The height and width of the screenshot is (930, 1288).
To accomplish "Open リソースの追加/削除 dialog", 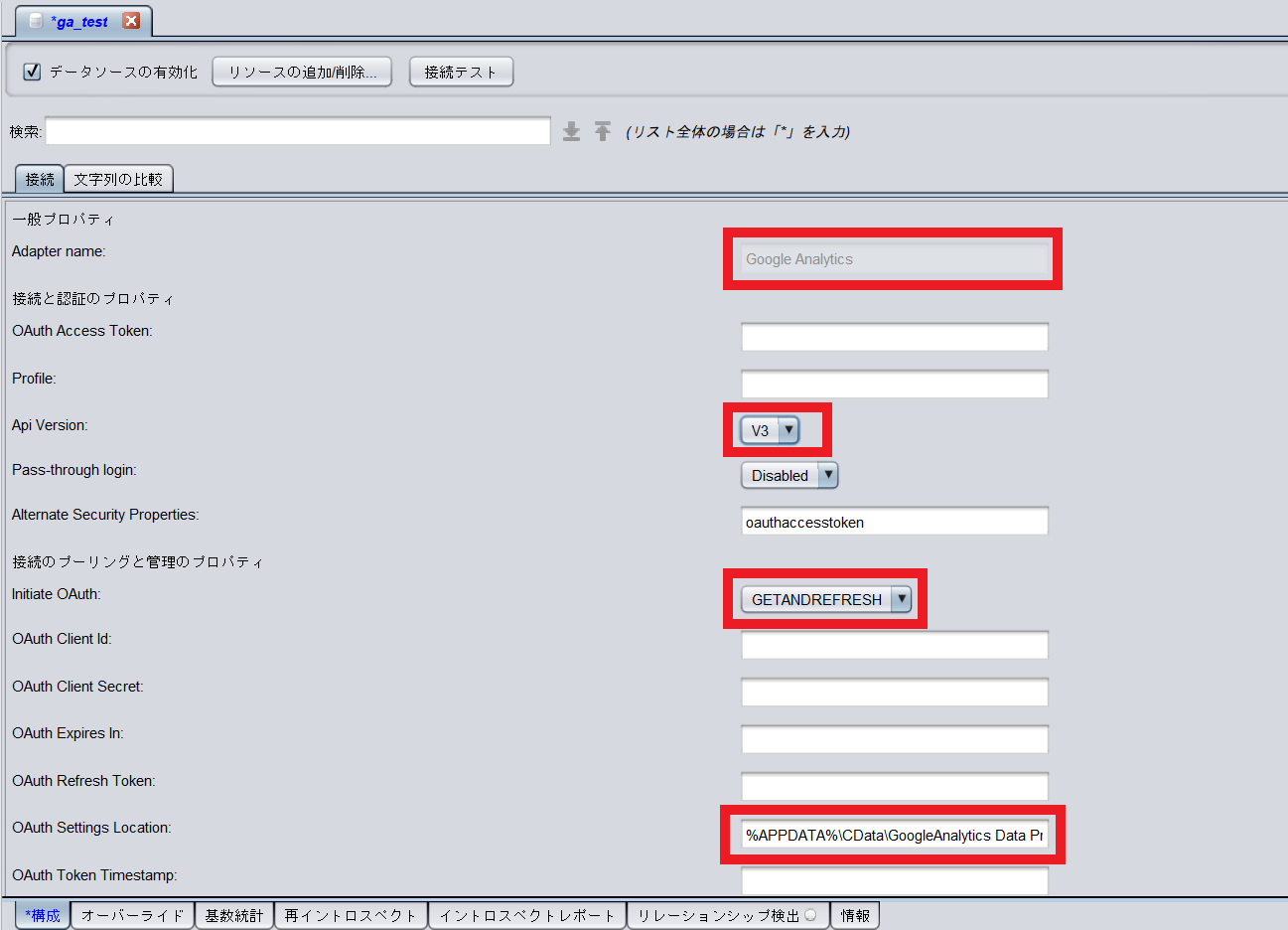I will (302, 72).
